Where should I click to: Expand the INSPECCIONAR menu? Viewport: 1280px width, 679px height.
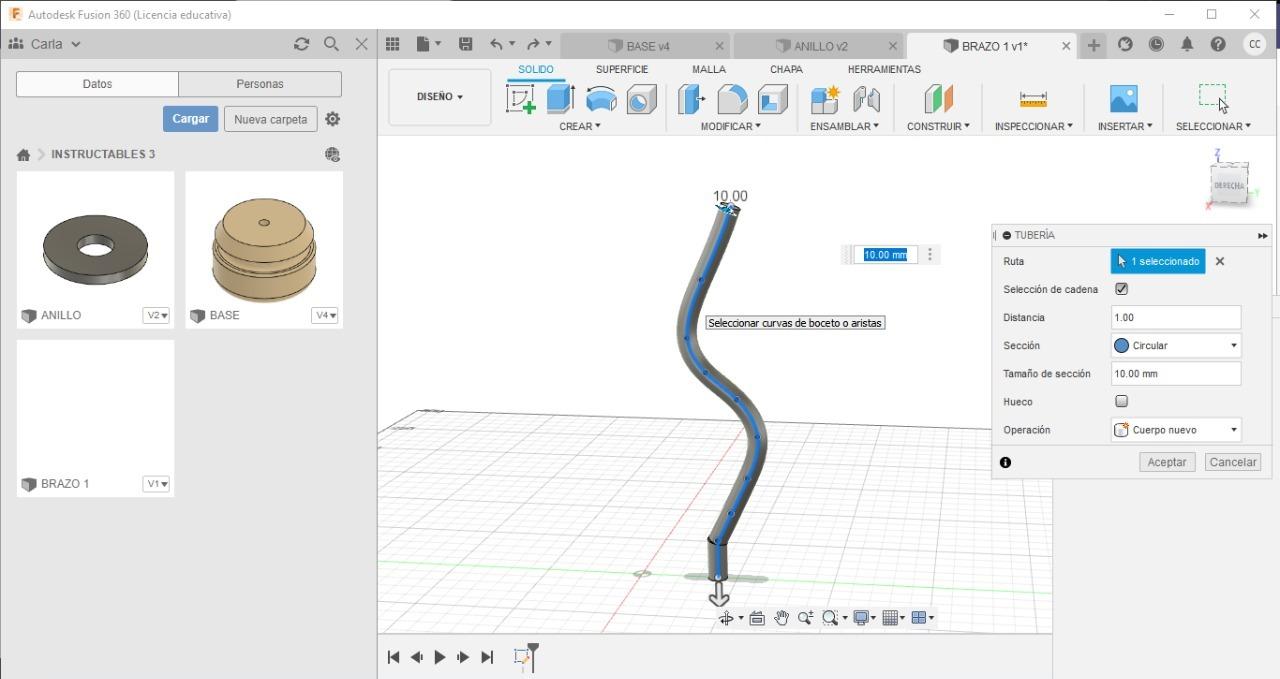(x=1033, y=126)
